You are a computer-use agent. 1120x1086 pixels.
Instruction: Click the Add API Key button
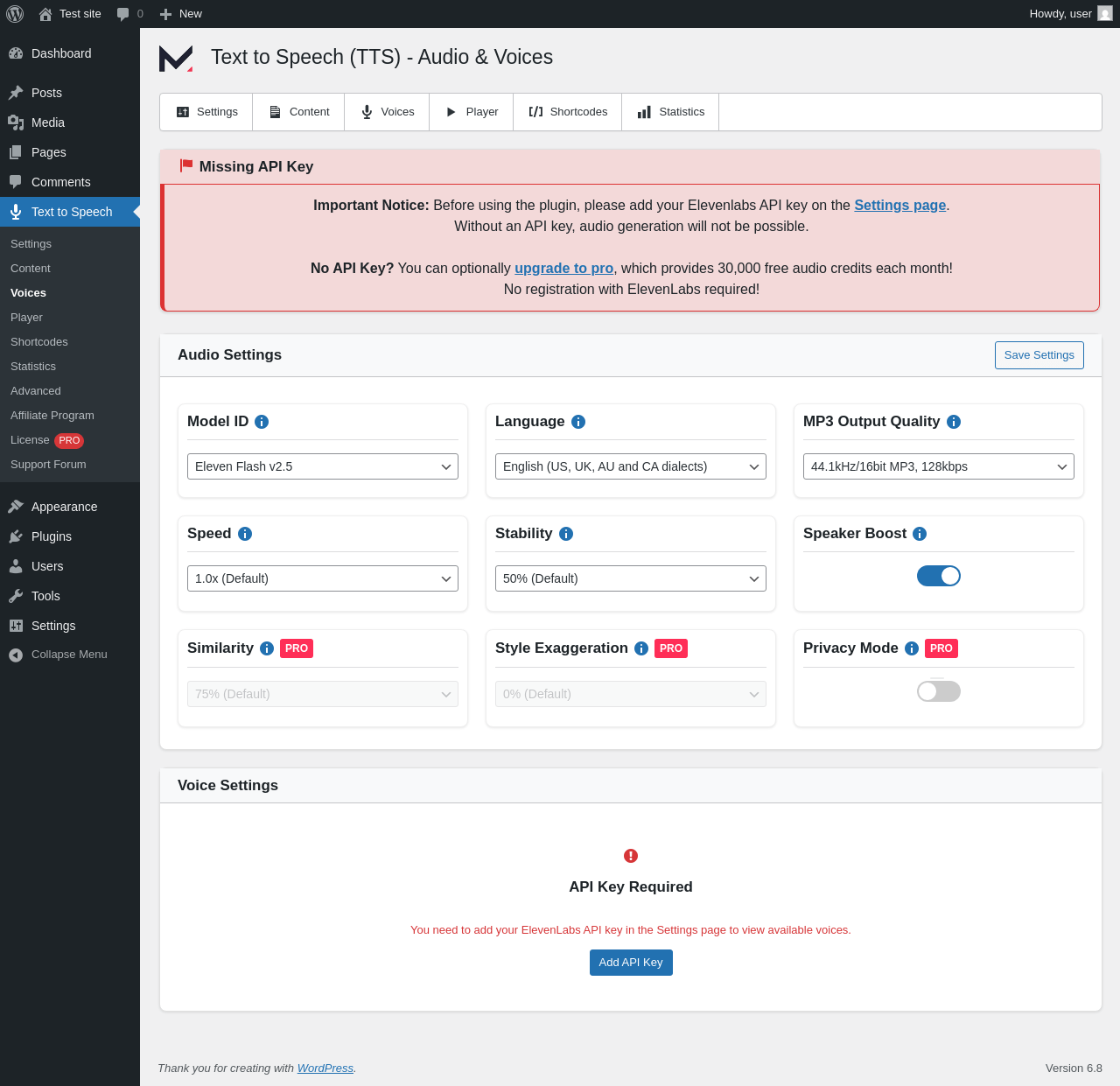[631, 963]
